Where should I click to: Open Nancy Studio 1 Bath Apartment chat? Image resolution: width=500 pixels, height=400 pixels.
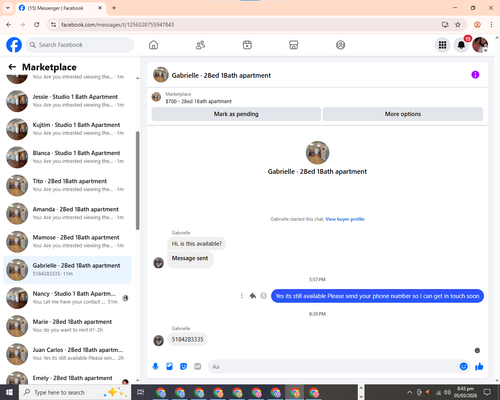pyautogui.click(x=67, y=298)
